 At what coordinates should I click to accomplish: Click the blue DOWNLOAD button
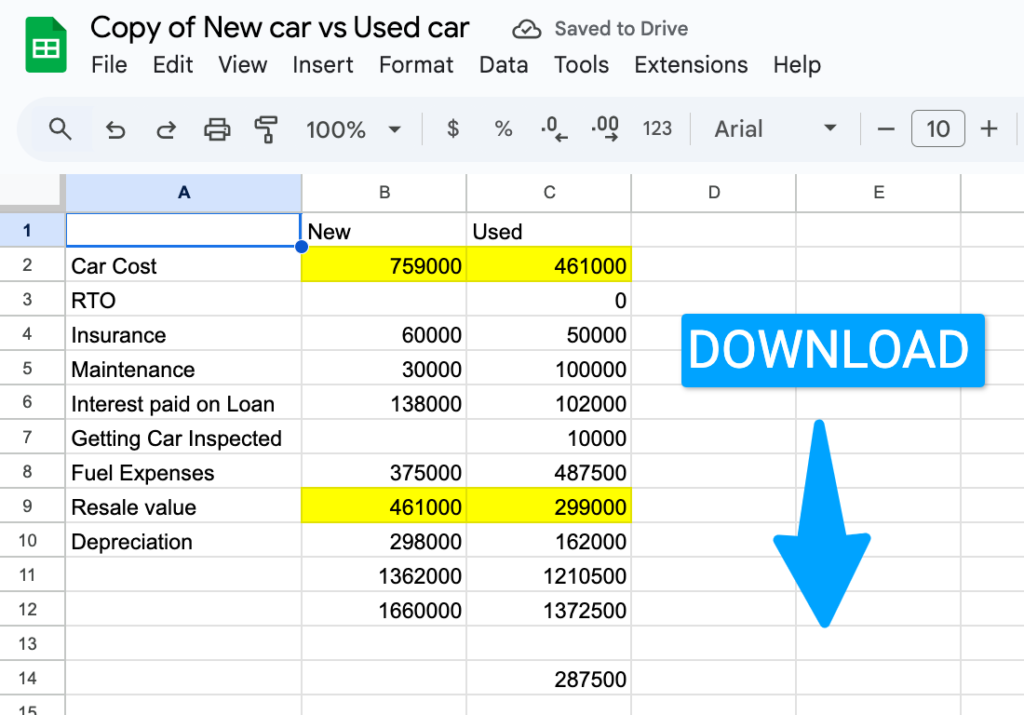(832, 350)
